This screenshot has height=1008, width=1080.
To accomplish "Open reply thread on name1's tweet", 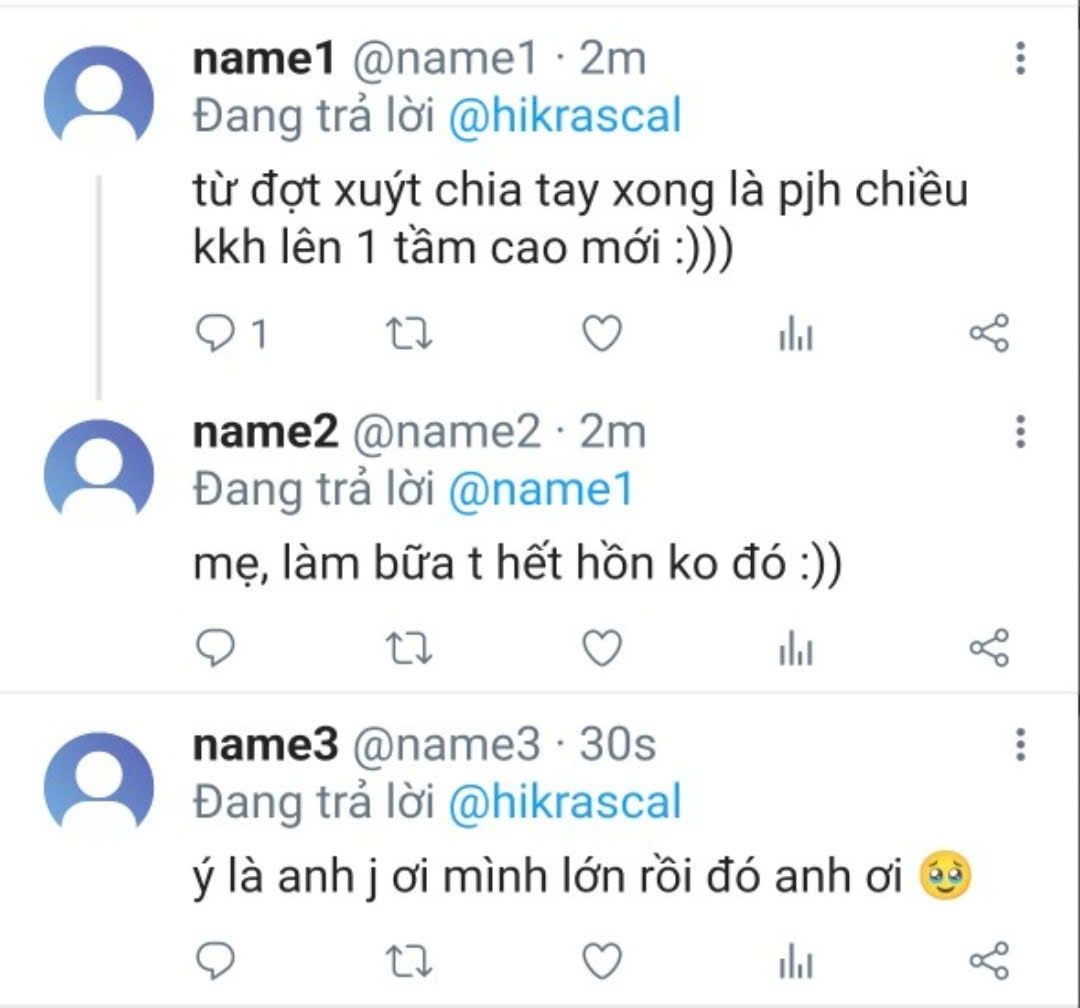I will tap(216, 333).
